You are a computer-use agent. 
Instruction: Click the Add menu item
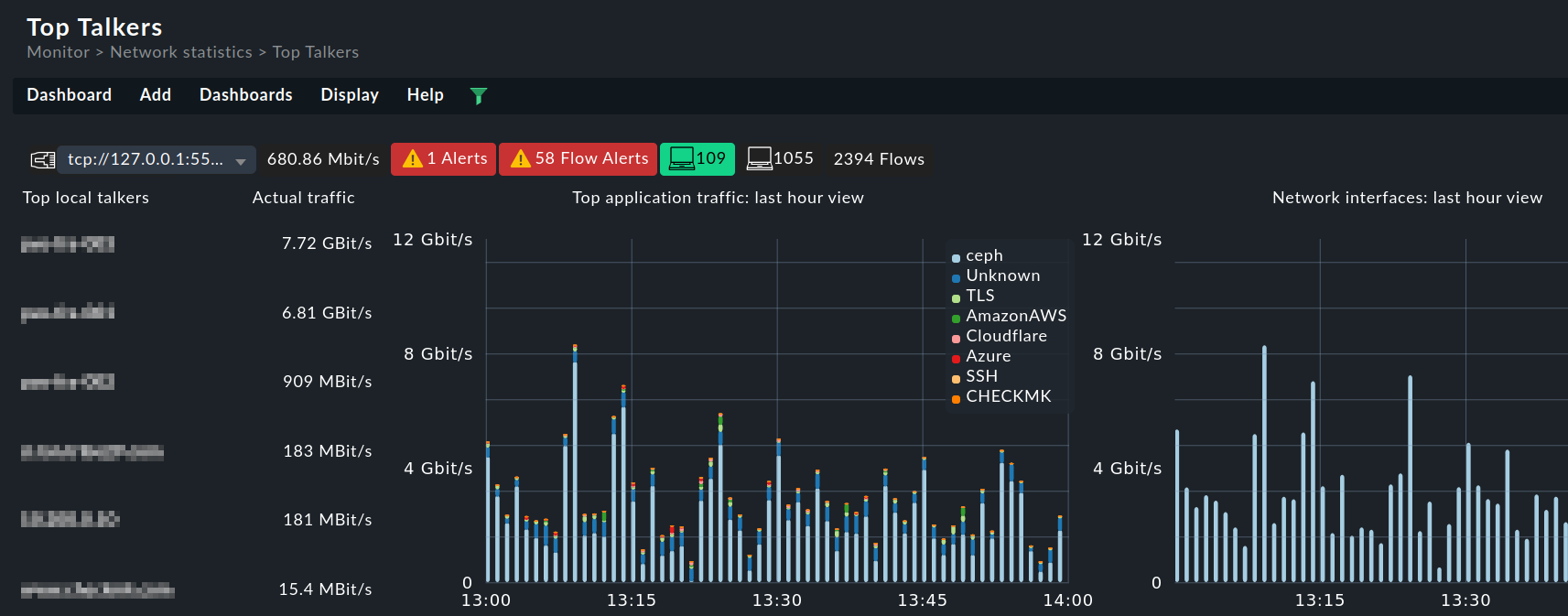pyautogui.click(x=155, y=95)
